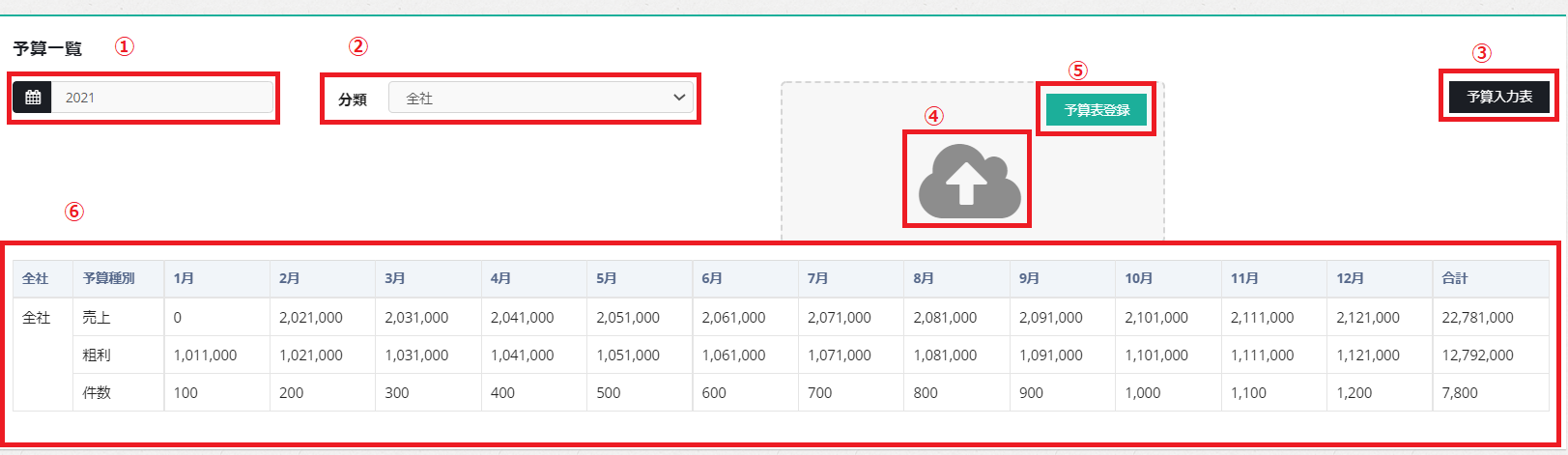Click the 1月 column header
1568x455 pixels.
184,278
